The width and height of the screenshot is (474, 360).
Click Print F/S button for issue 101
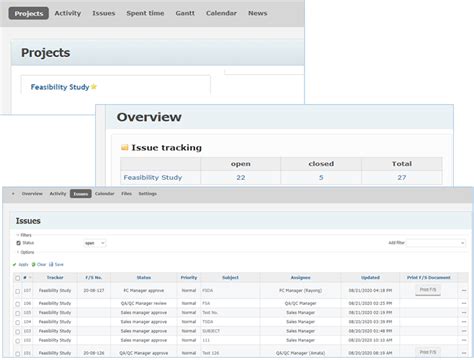click(x=428, y=352)
